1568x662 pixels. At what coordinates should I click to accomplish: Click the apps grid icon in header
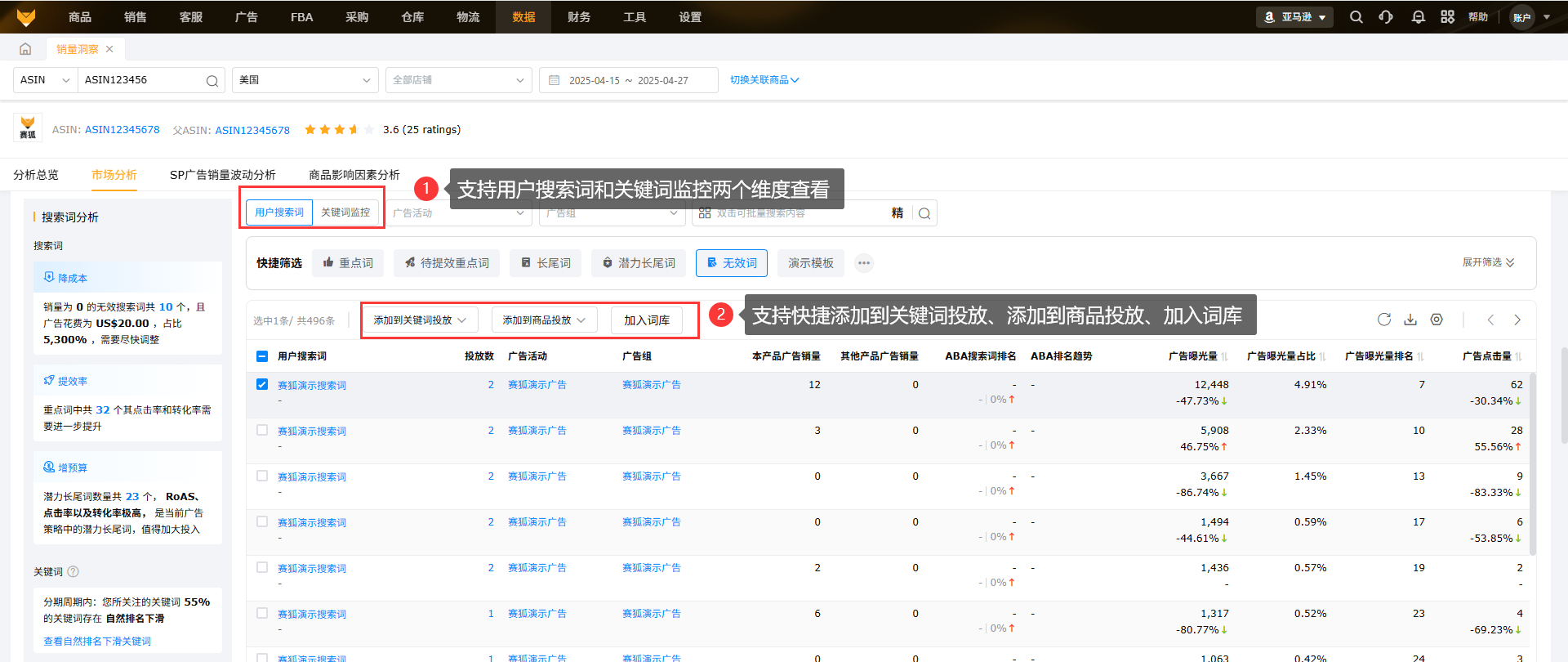click(1447, 17)
